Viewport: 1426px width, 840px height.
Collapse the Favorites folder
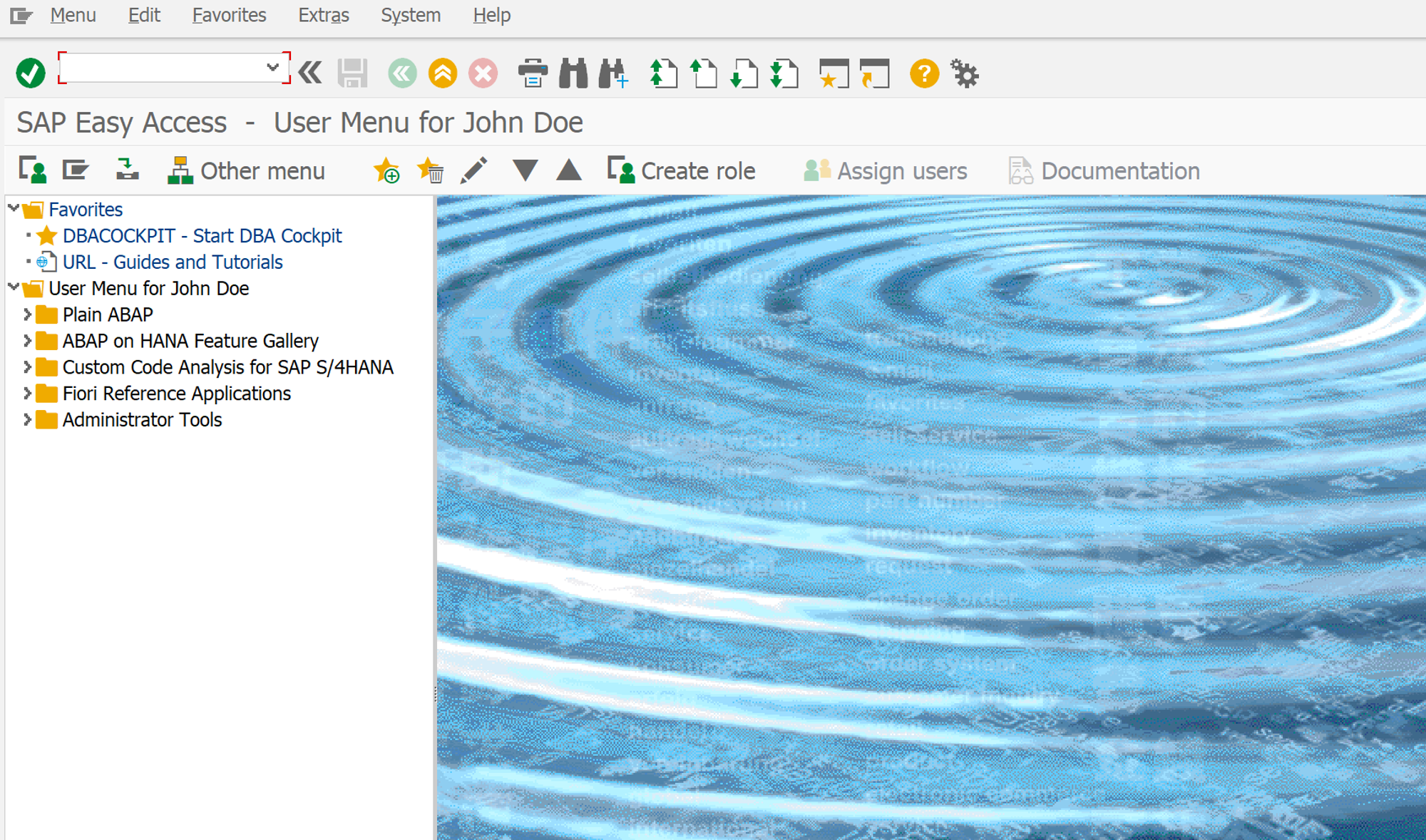coord(14,209)
